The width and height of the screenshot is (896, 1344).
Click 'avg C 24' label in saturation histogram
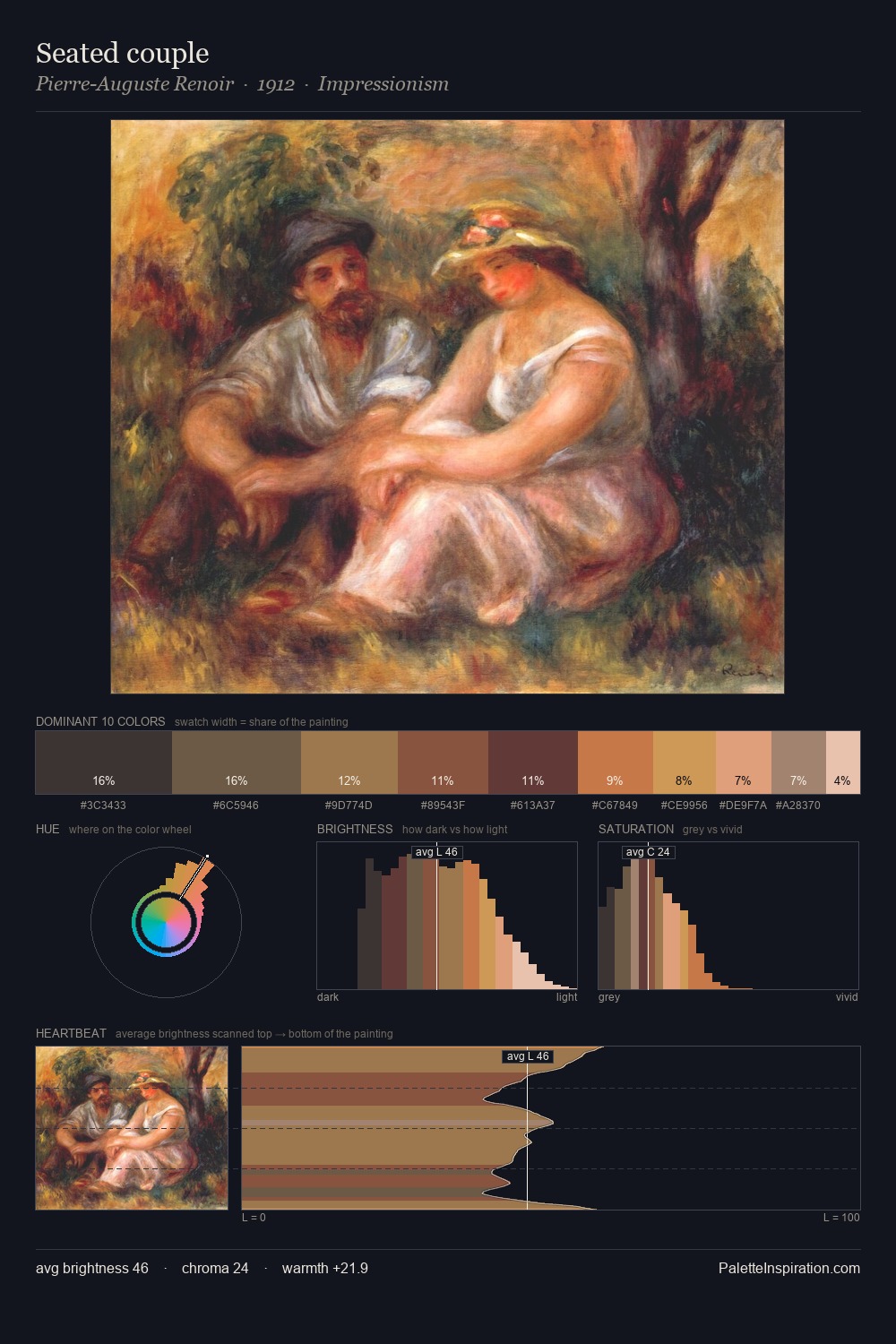[x=648, y=852]
